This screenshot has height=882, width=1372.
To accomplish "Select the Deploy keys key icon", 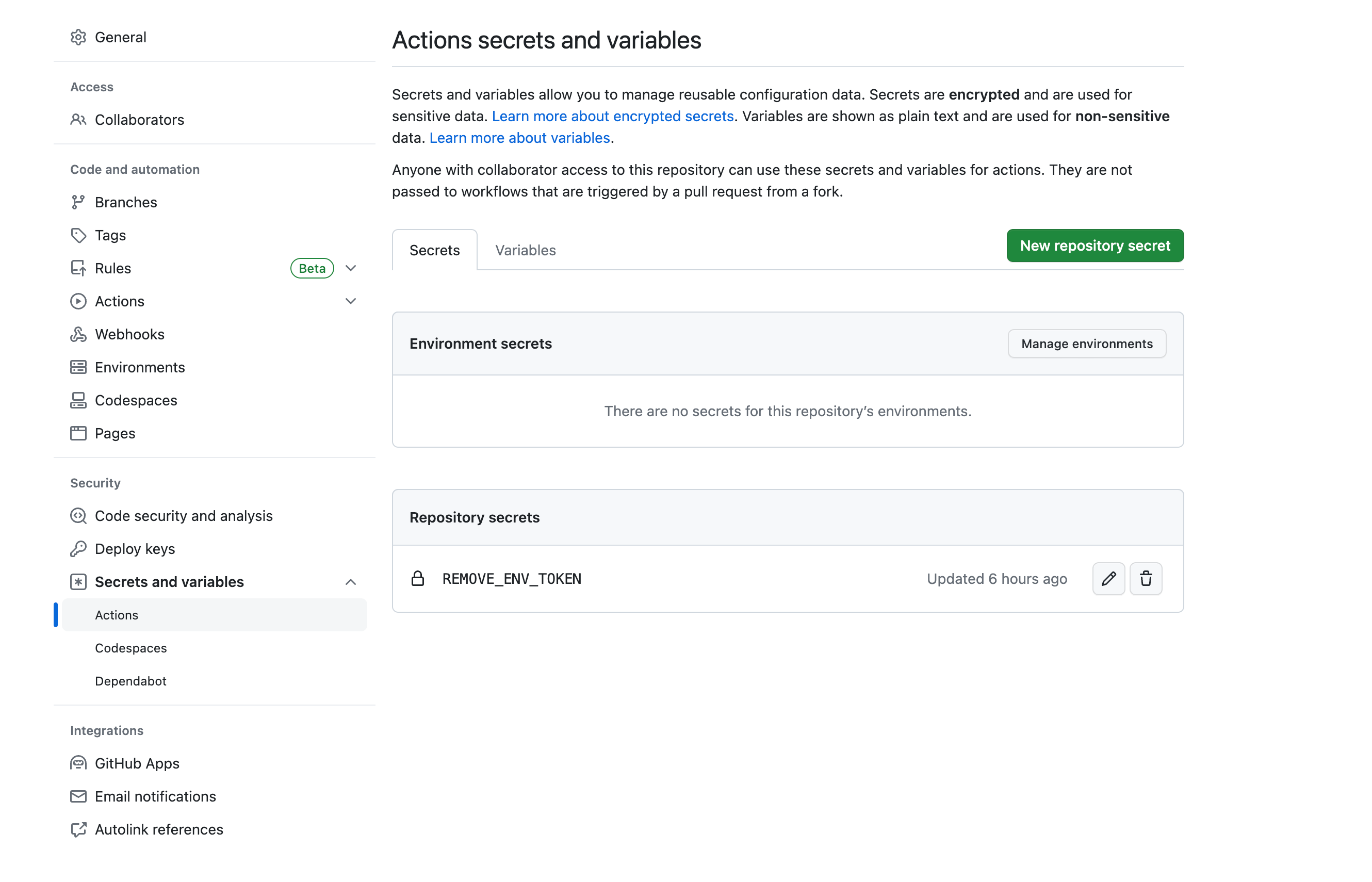I will tap(79, 548).
